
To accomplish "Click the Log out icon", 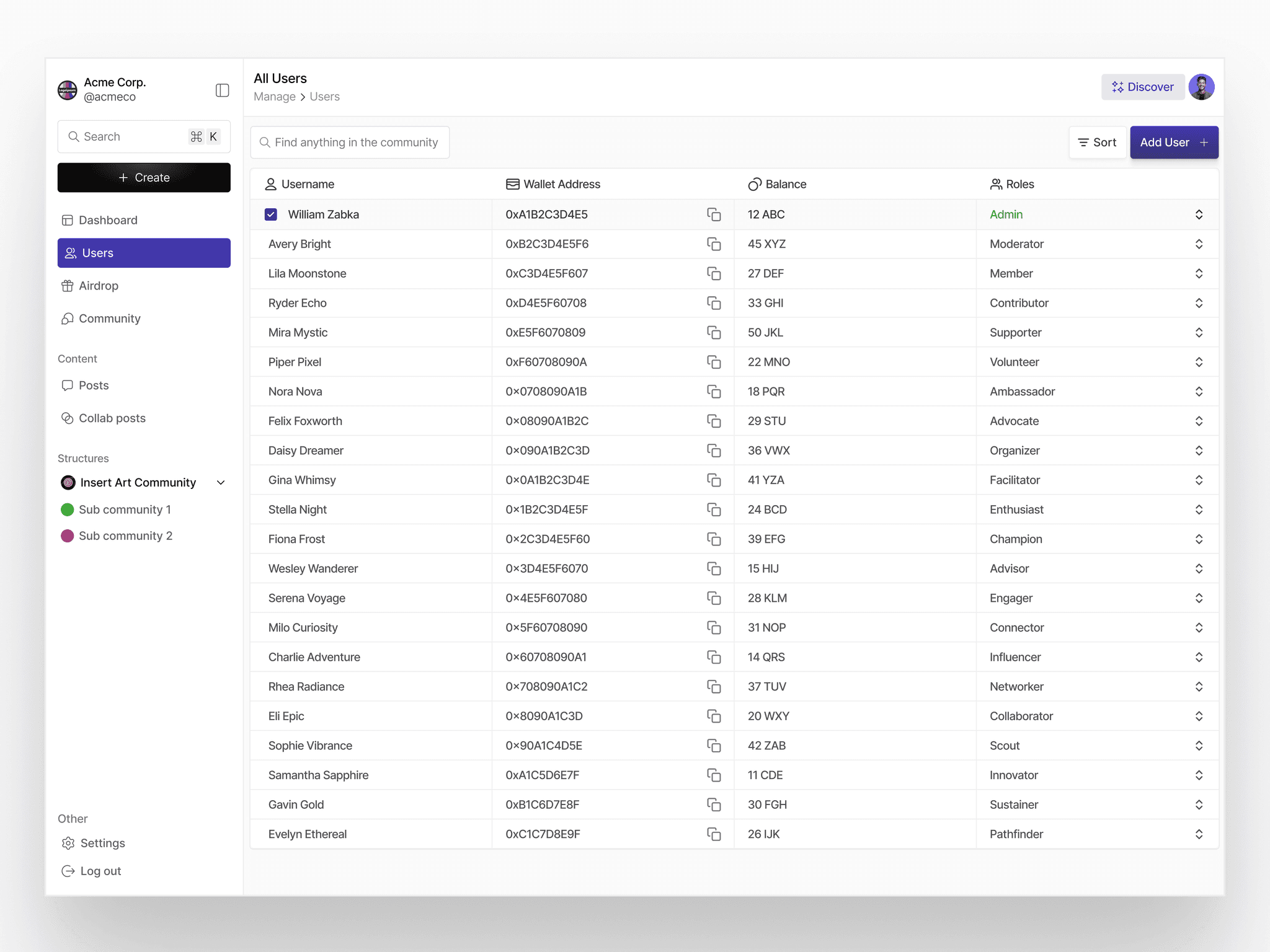I will [x=68, y=871].
